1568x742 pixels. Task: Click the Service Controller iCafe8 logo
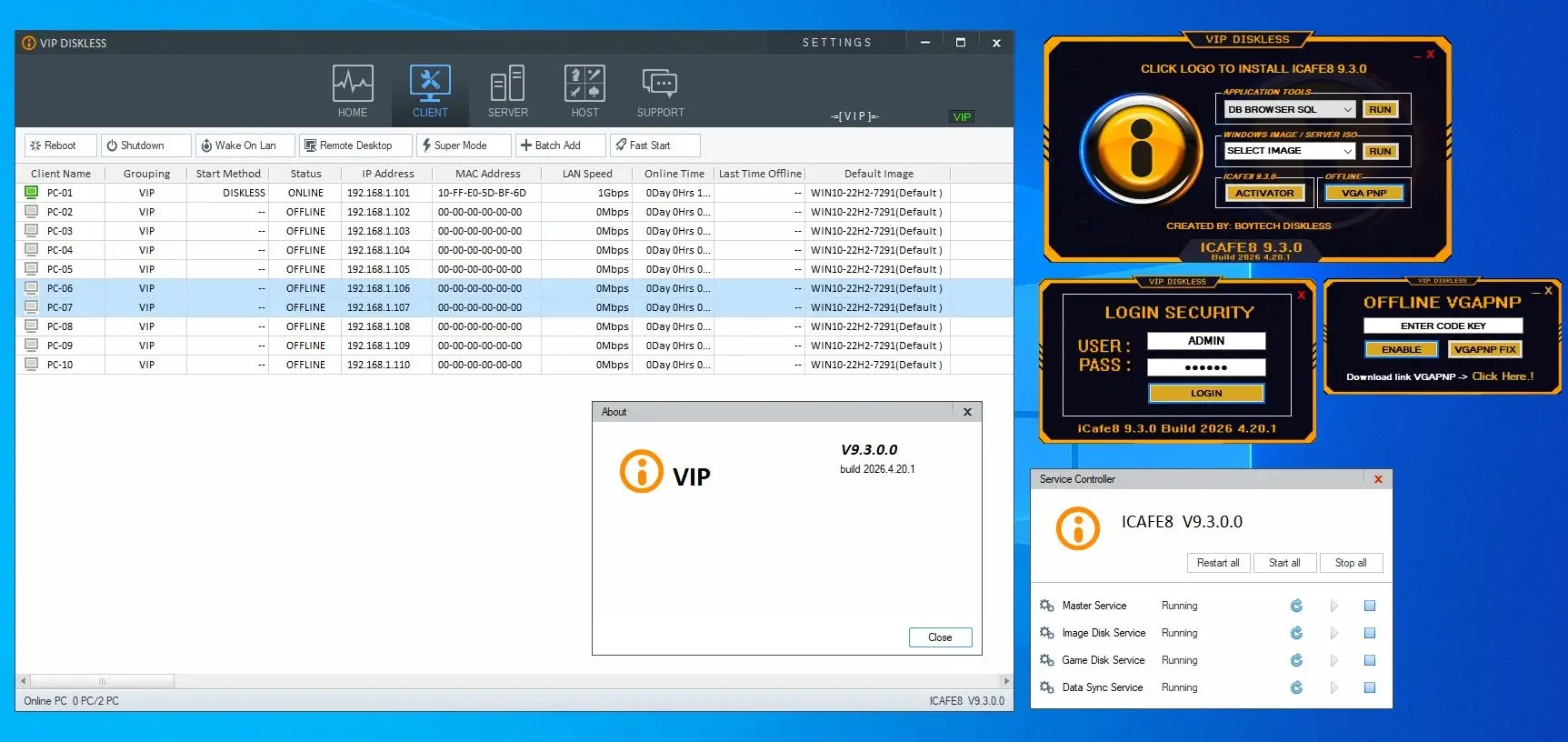(1078, 527)
